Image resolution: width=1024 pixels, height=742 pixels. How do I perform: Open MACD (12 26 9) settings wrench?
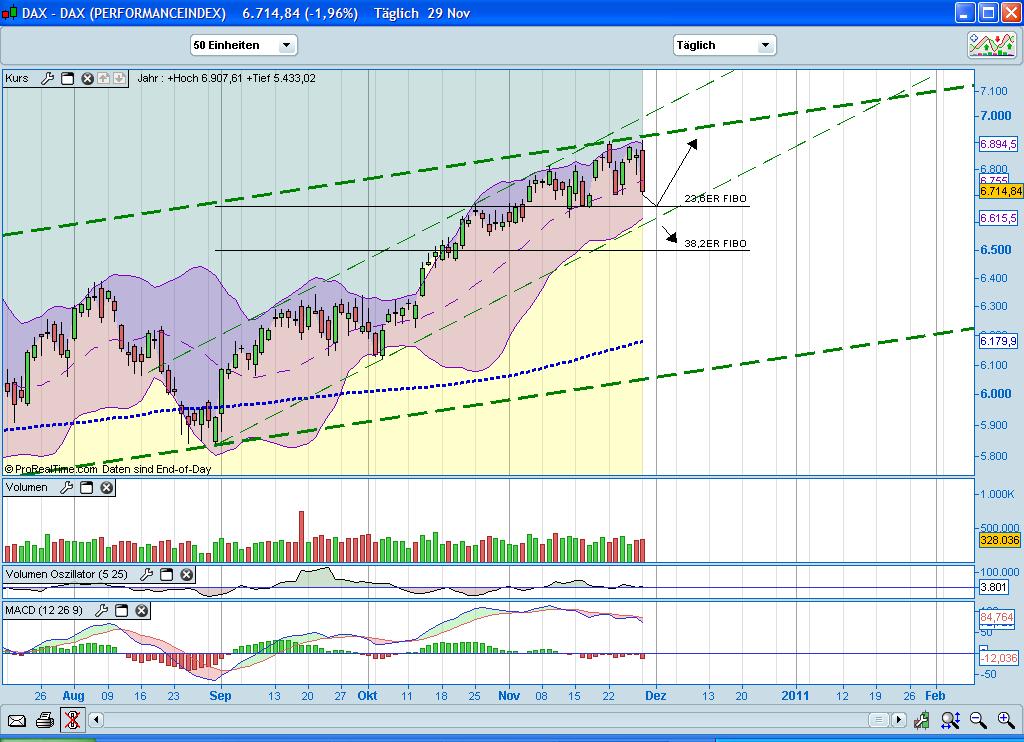click(x=103, y=611)
